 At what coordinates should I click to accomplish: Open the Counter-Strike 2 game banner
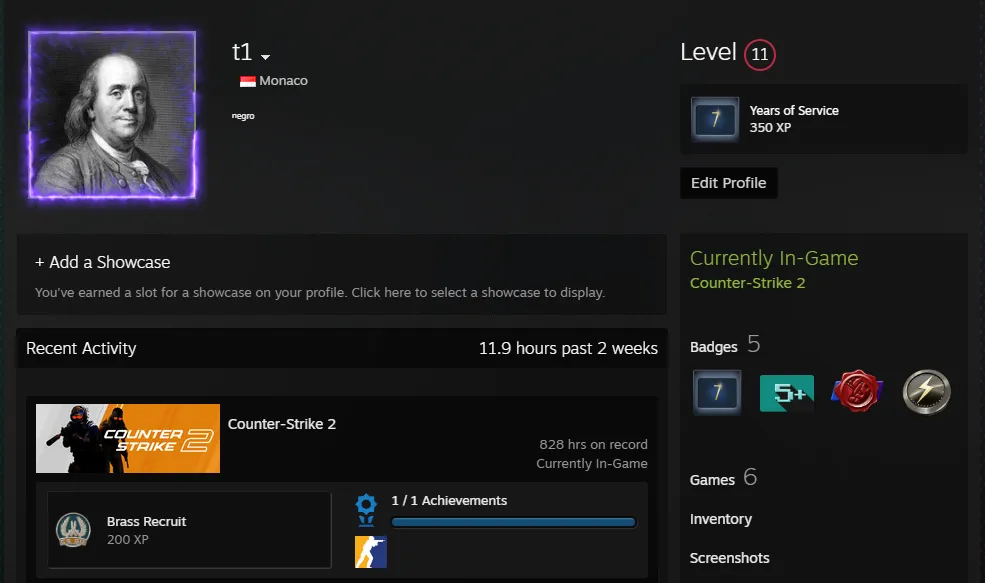(x=128, y=439)
